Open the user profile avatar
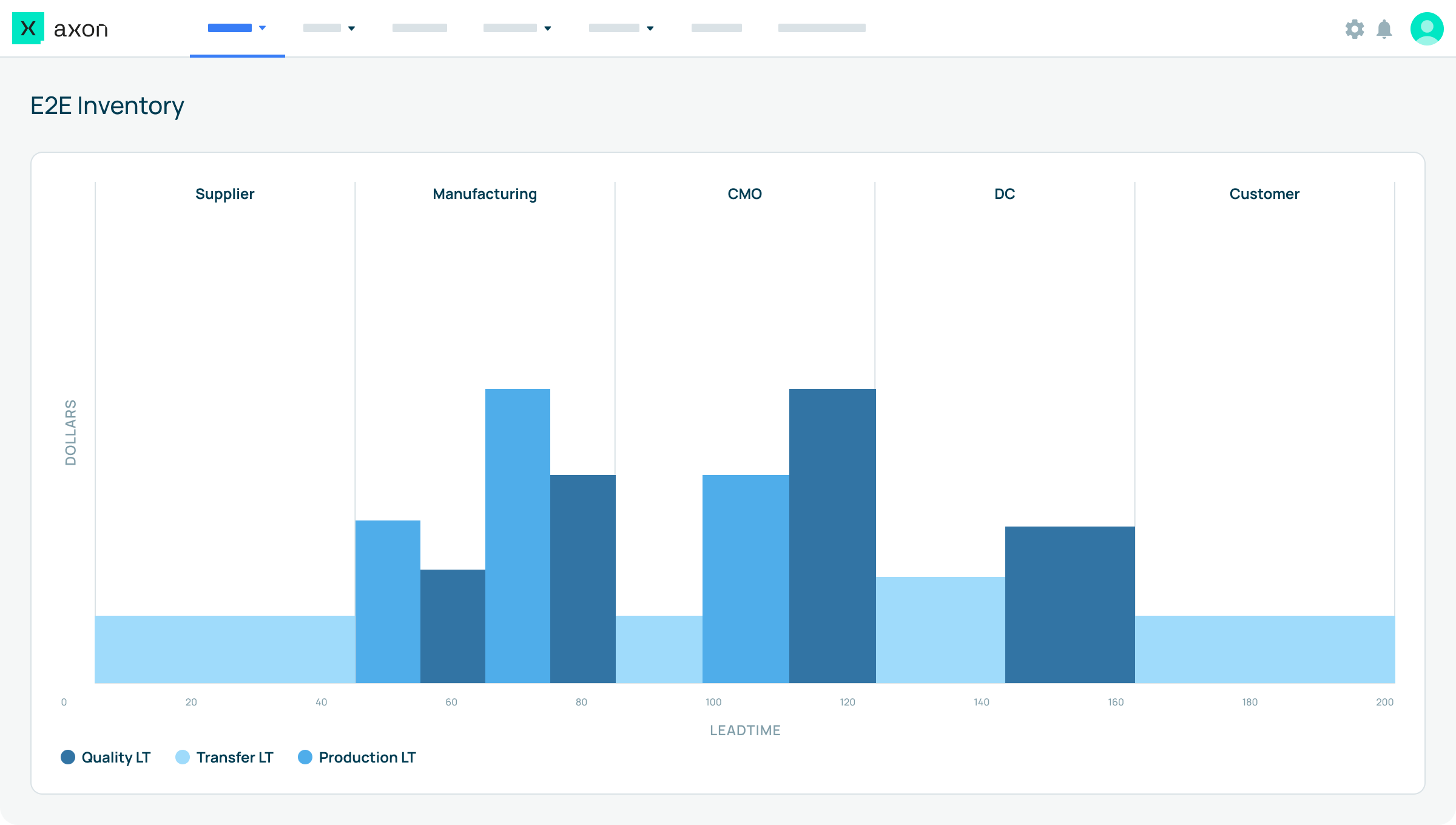 pyautogui.click(x=1427, y=29)
